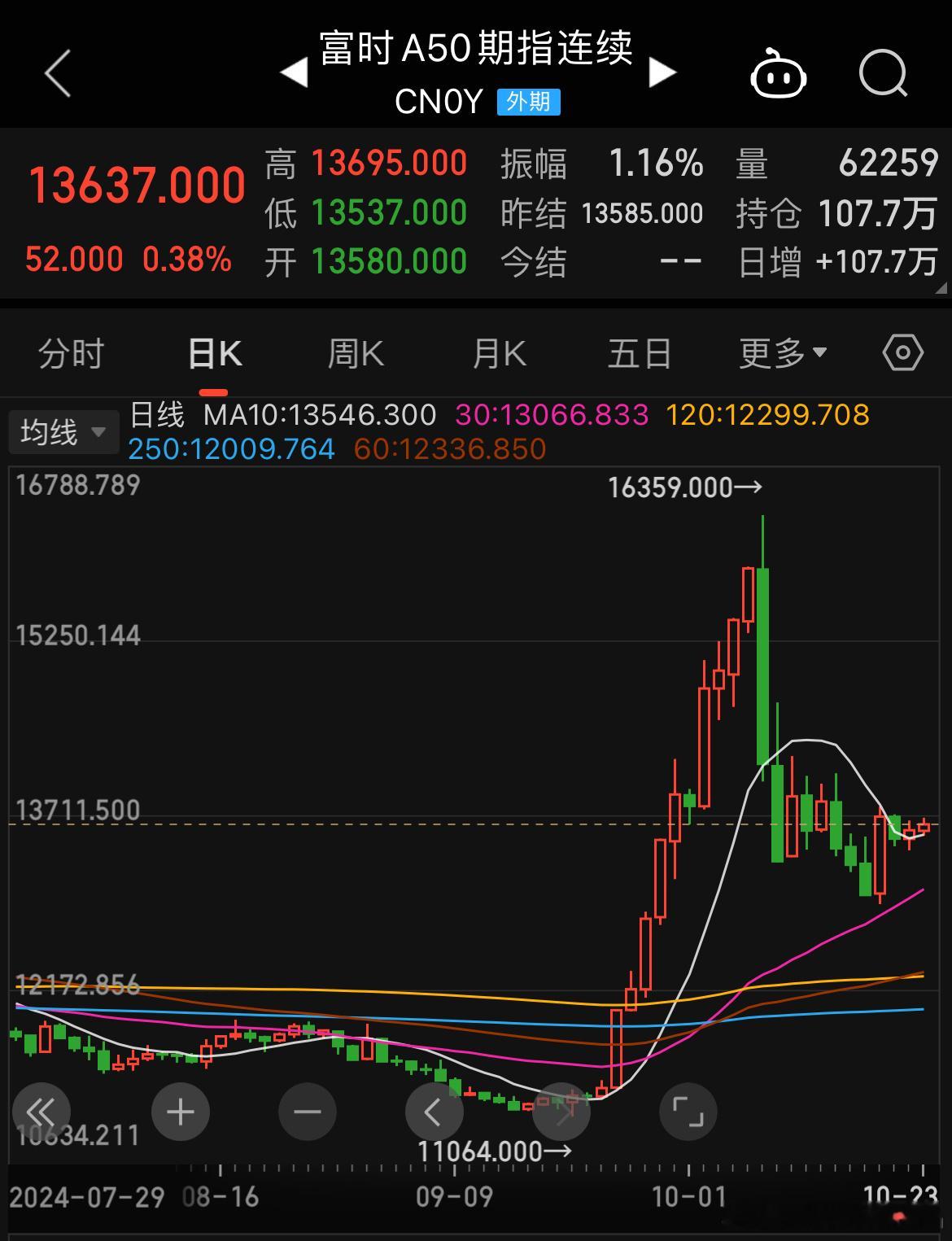Screen dimensions: 952x1241
Task: Tap the date axis label 09-09
Action: click(x=454, y=1197)
